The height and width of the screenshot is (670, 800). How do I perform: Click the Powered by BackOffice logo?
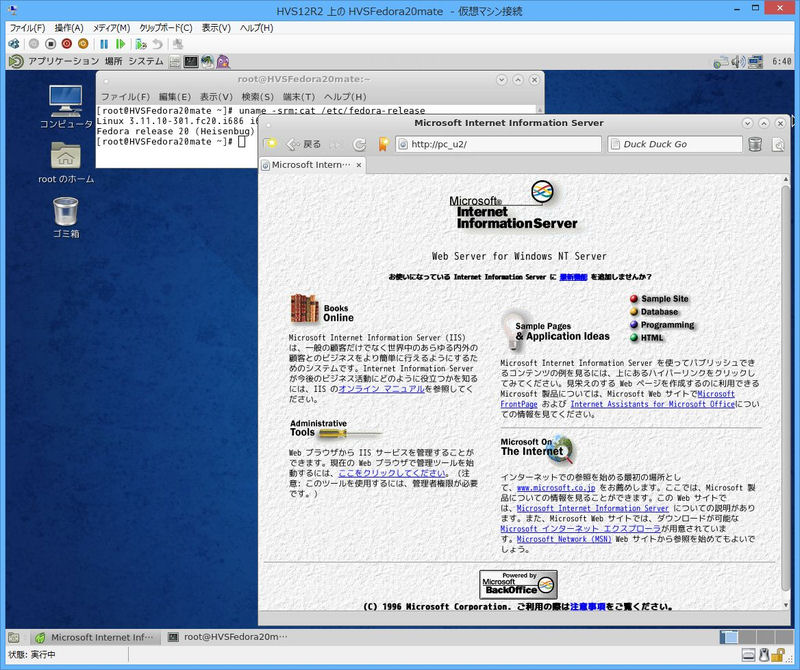[x=518, y=585]
